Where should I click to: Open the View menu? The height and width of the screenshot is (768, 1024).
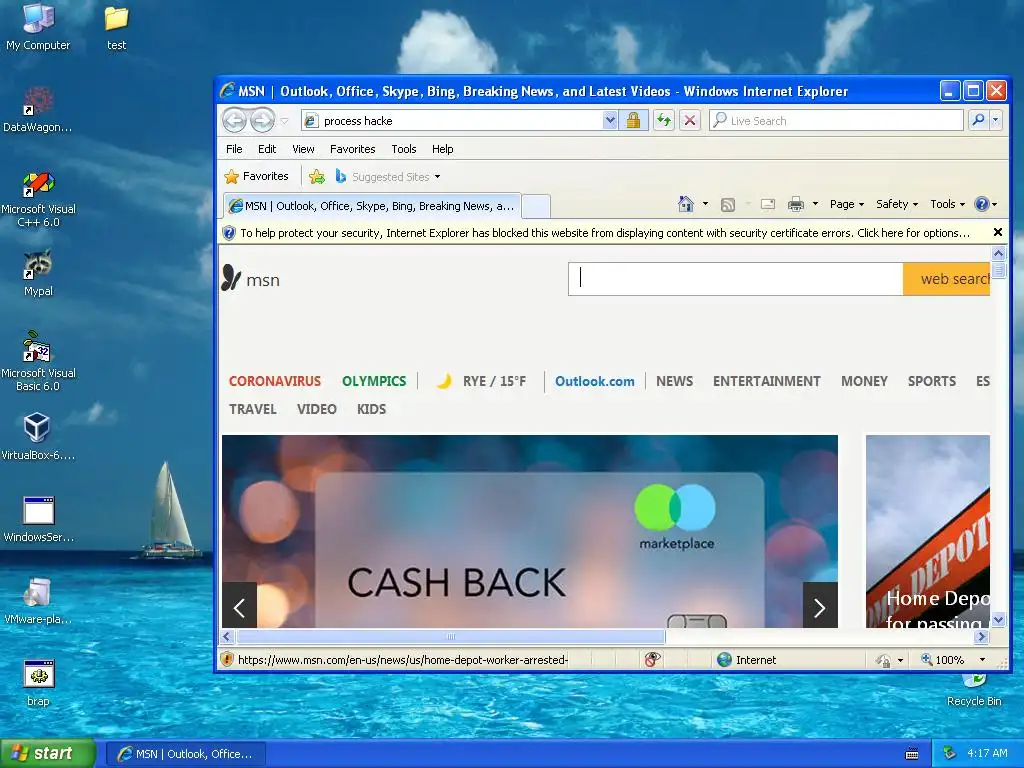[303, 149]
